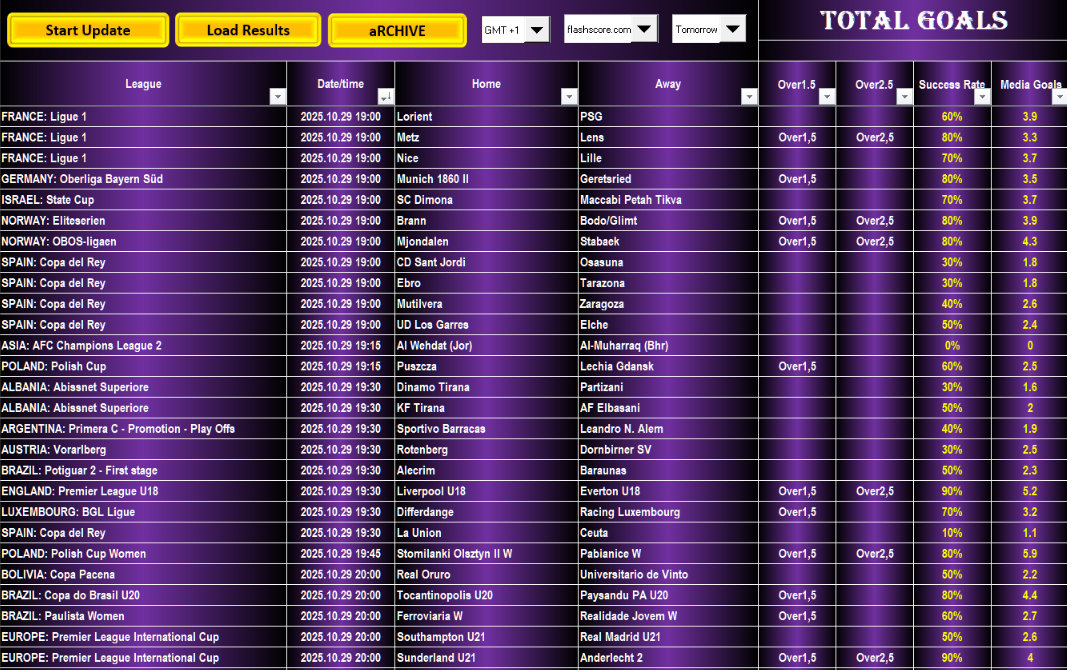Expand the GMT +1 timezone dropdown
Viewport: 1067px width, 670px height.
(x=538, y=30)
